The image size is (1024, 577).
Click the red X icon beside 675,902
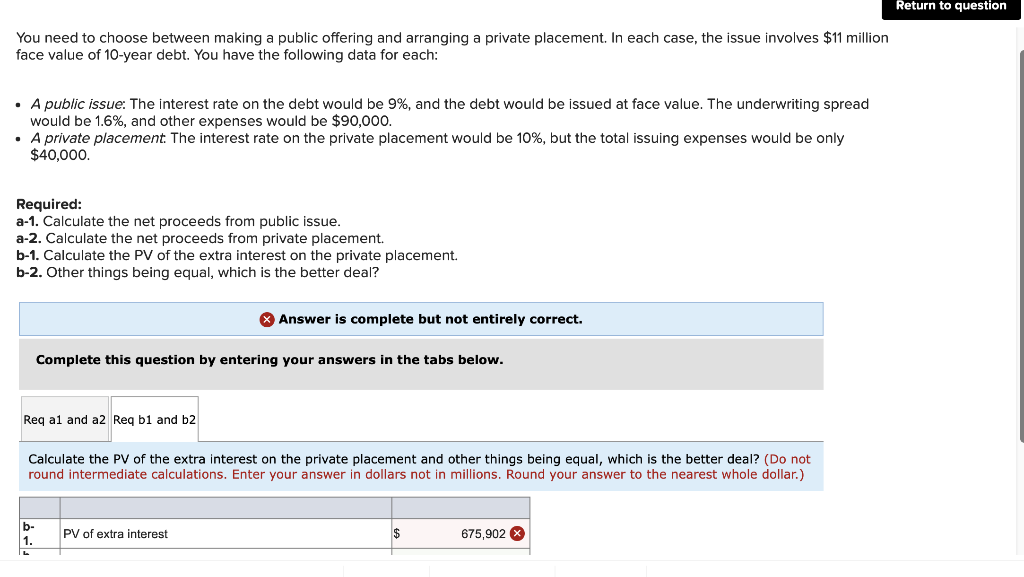[x=517, y=534]
